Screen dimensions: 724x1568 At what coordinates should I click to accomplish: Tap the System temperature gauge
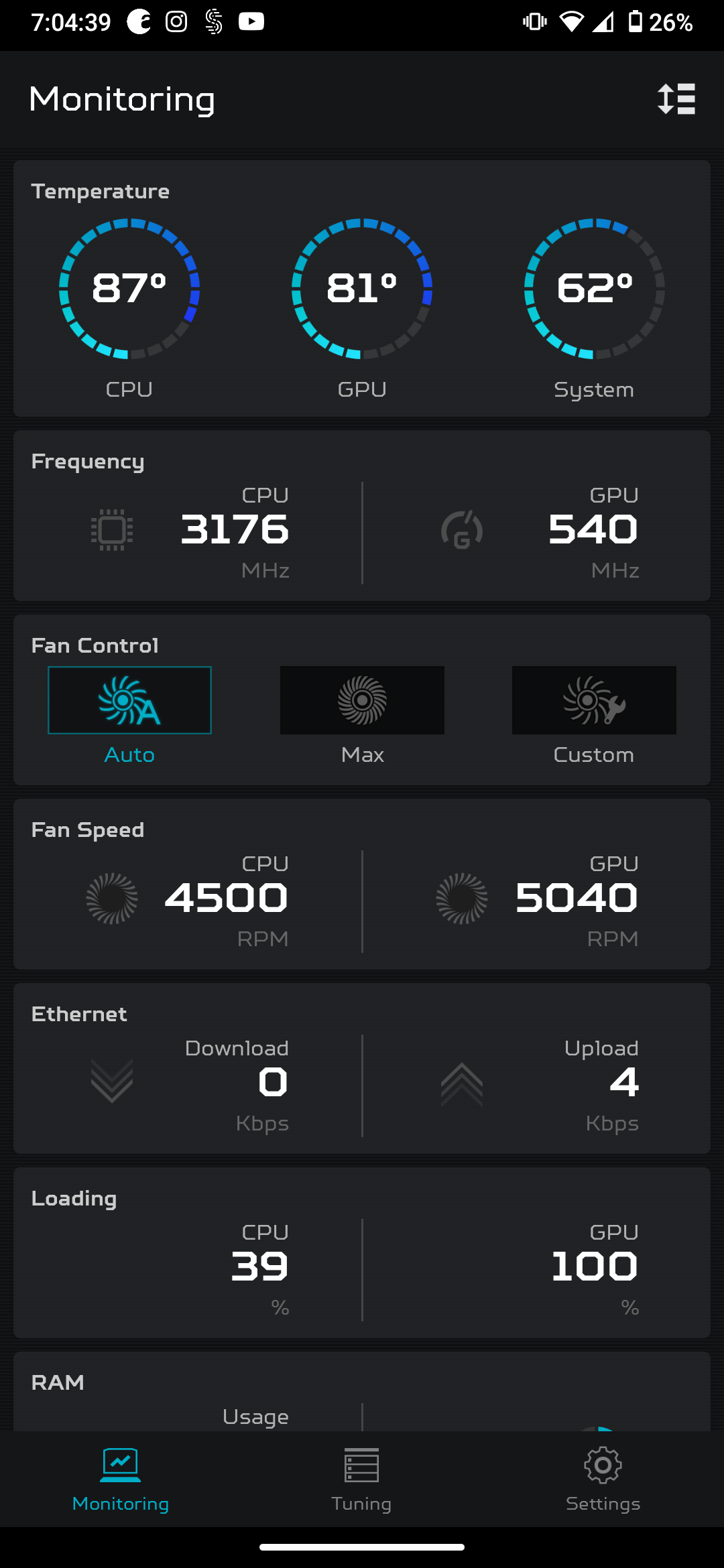coord(594,288)
